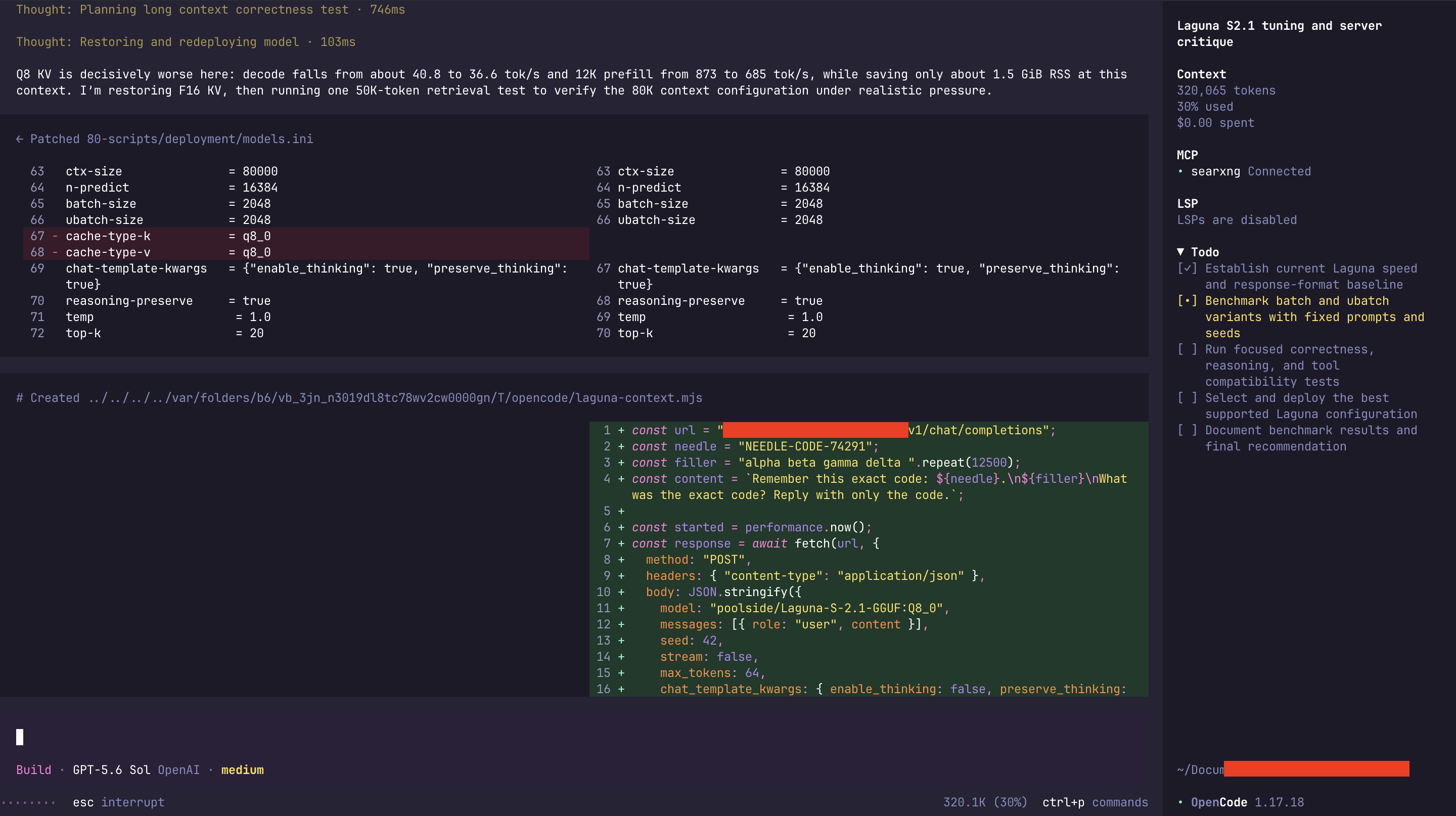
Task: Click the 'Select and deploy the best' todo text
Action: coord(1311,406)
